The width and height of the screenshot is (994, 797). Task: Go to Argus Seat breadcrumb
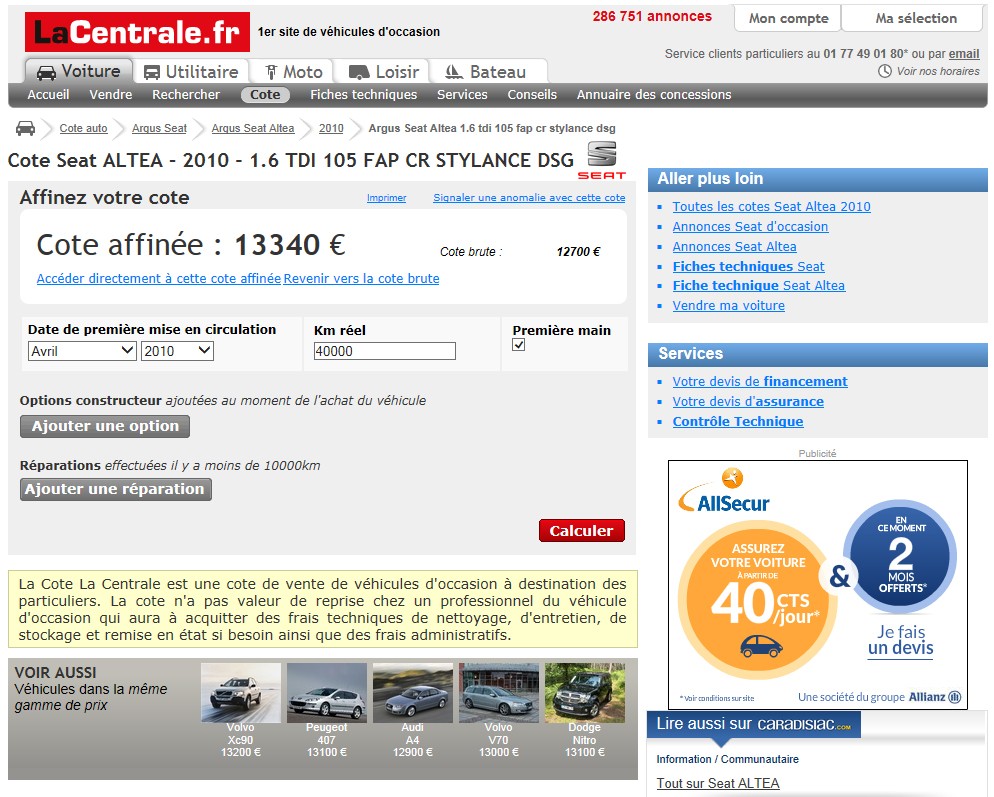coord(159,128)
